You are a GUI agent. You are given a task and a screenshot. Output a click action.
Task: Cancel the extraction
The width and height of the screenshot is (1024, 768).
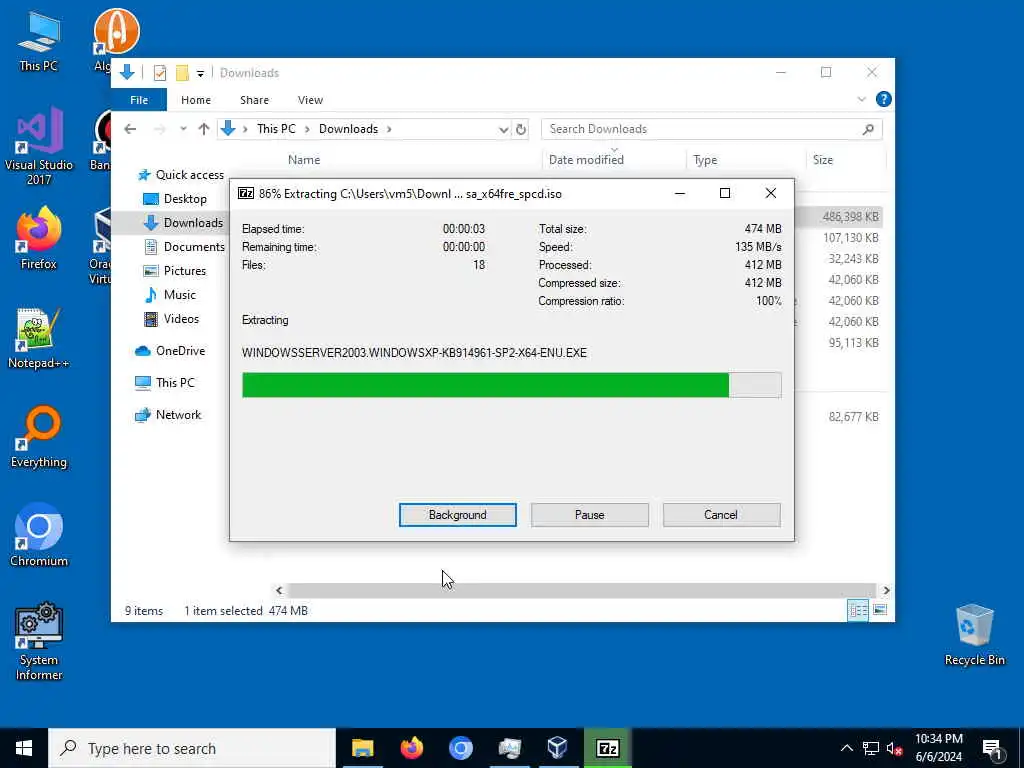pos(721,515)
